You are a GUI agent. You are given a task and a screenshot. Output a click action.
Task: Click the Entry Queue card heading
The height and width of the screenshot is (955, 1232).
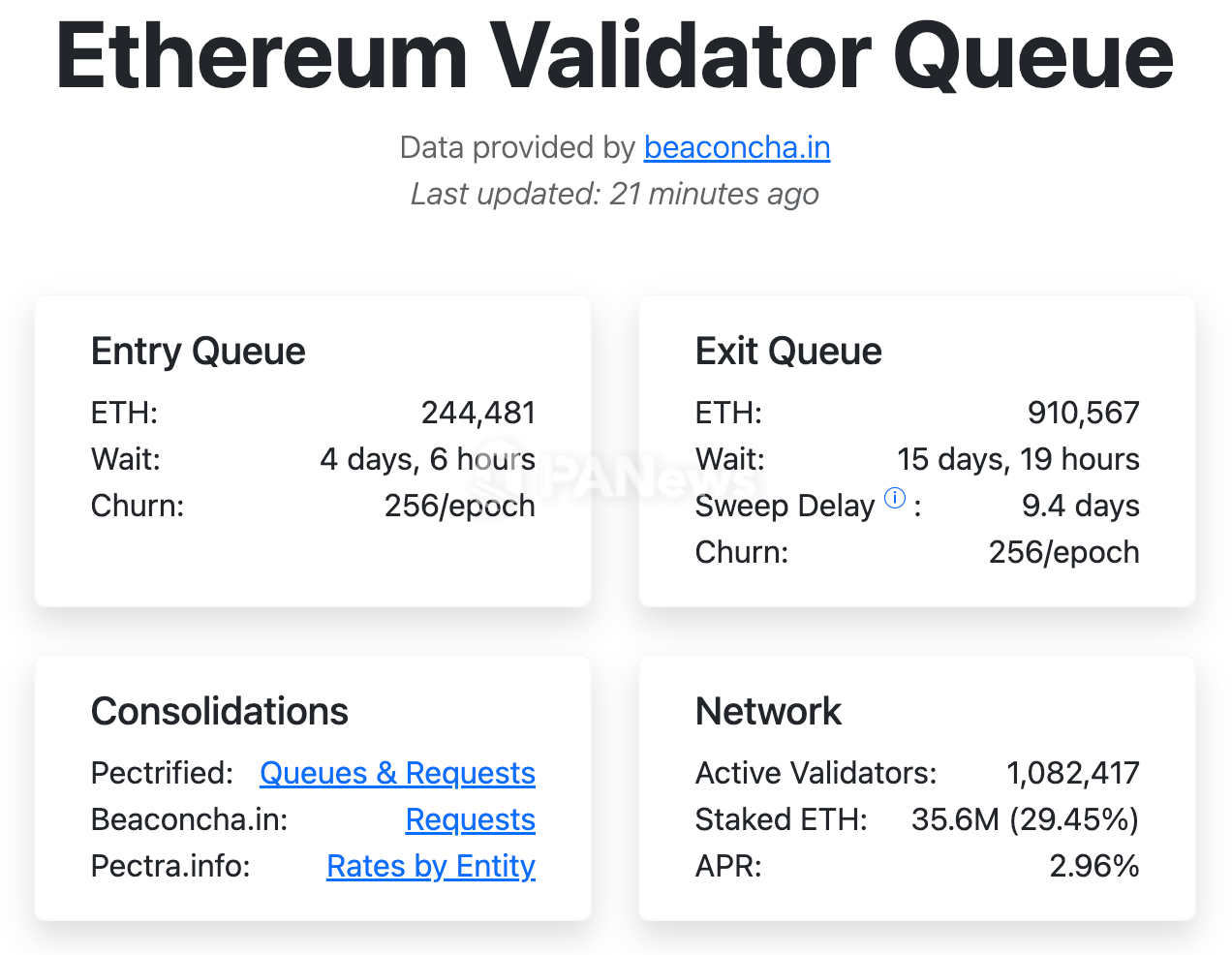(x=198, y=351)
